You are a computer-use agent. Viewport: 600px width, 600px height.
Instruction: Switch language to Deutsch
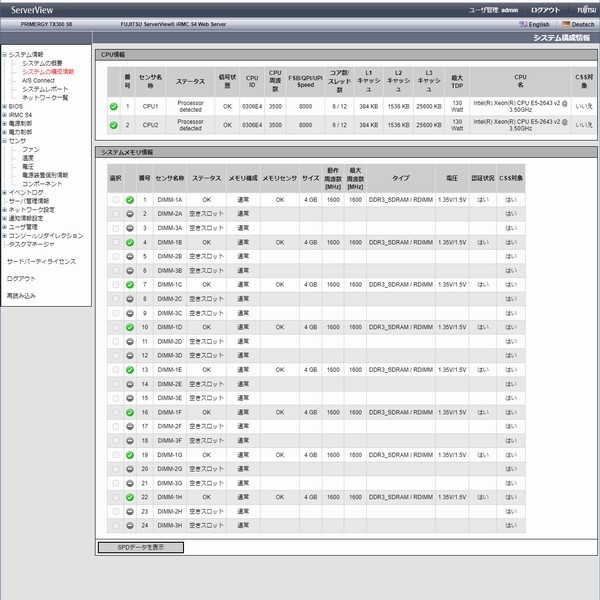click(x=583, y=24)
